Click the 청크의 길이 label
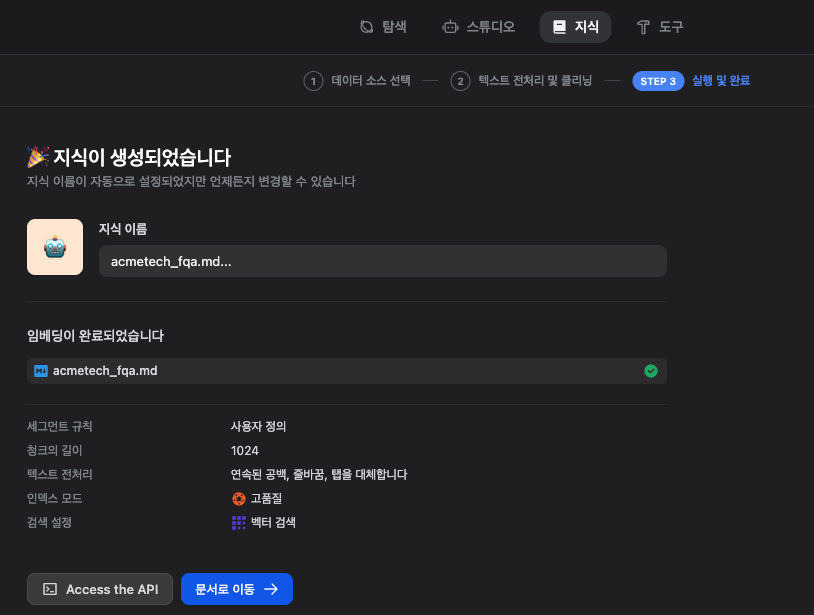Viewport: 814px width, 615px height. coord(55,450)
